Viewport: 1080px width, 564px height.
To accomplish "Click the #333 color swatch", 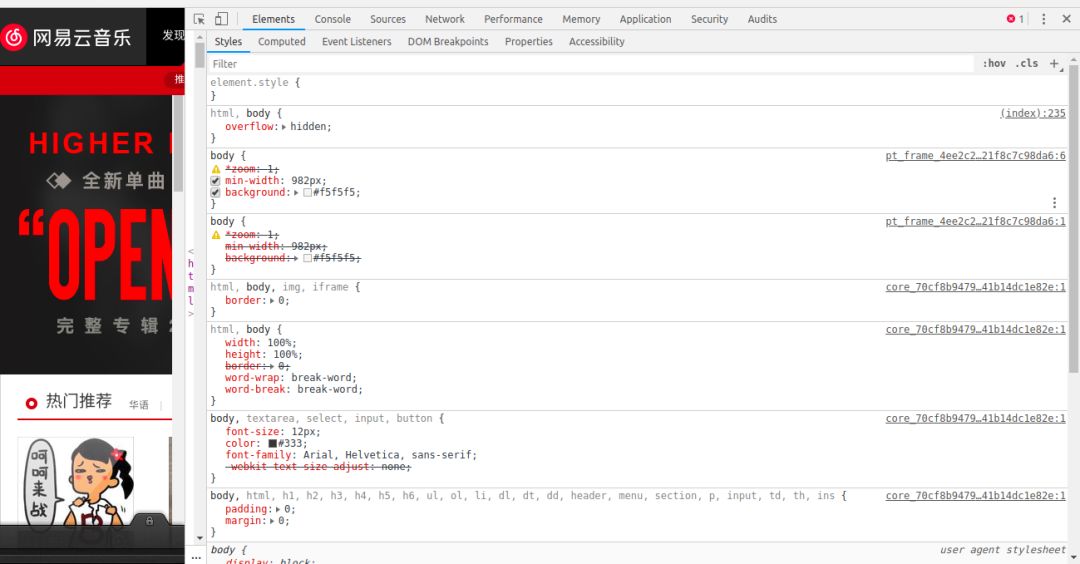I will (x=273, y=443).
